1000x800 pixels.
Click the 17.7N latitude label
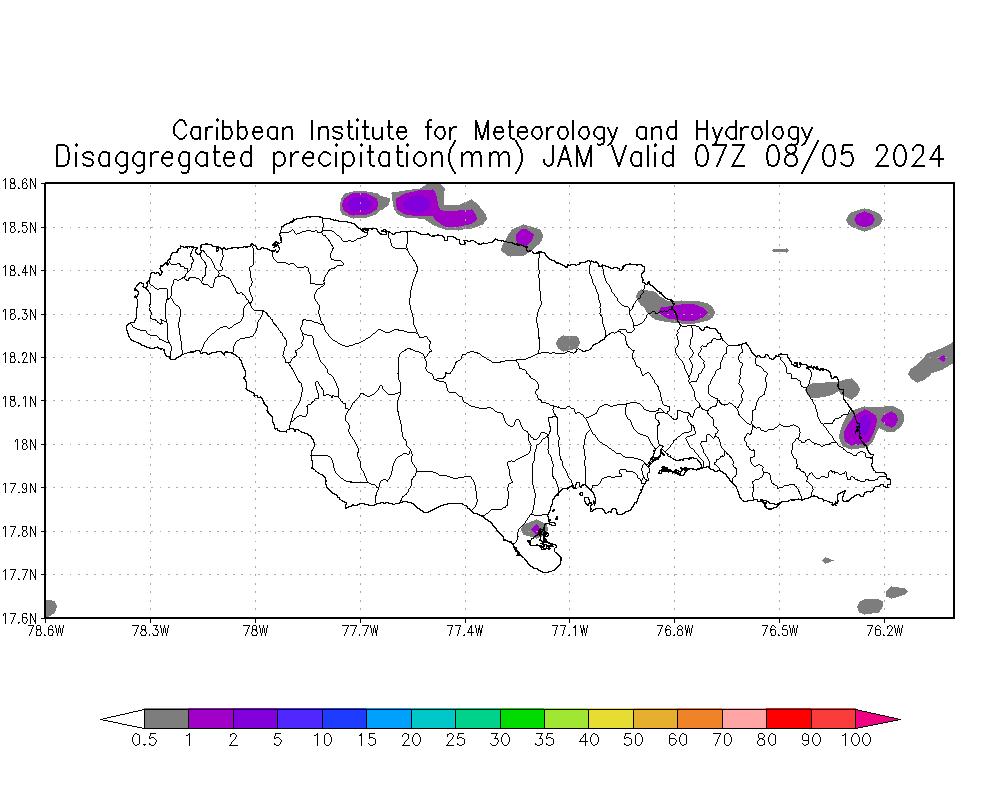point(19,575)
